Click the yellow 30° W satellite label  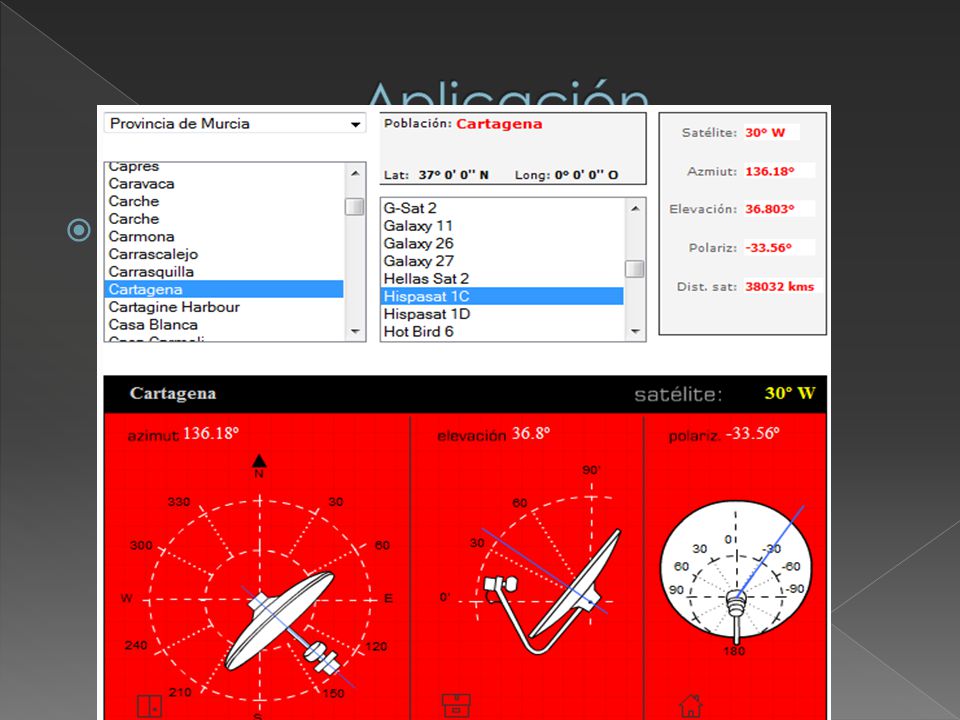[790, 393]
